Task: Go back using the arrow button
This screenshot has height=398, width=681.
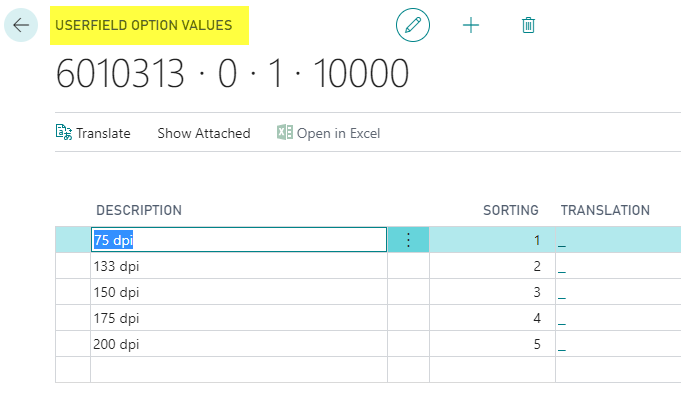Action: pos(21,25)
